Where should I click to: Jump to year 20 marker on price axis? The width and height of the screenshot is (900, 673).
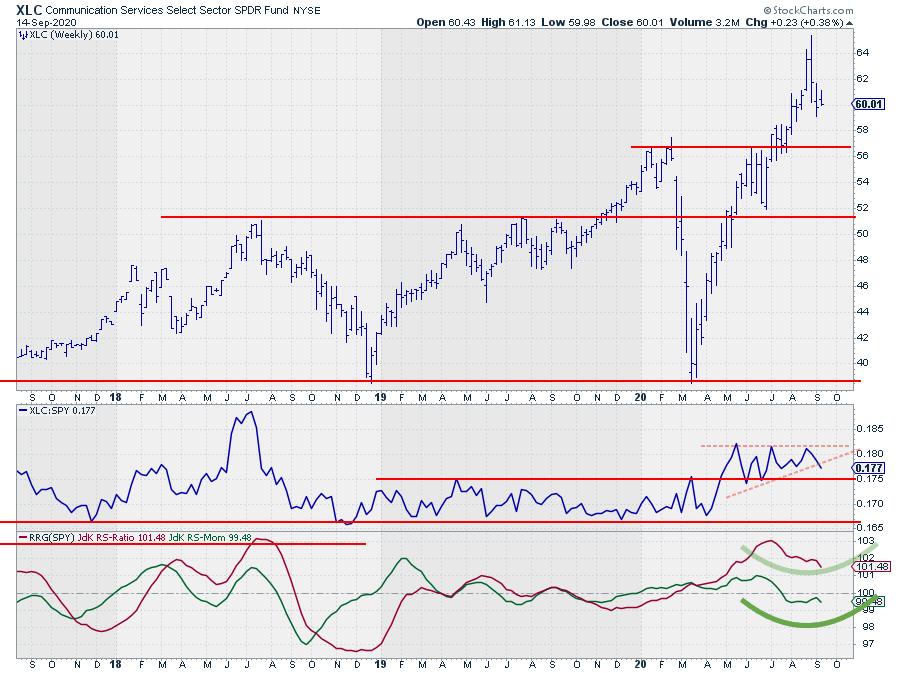point(640,395)
